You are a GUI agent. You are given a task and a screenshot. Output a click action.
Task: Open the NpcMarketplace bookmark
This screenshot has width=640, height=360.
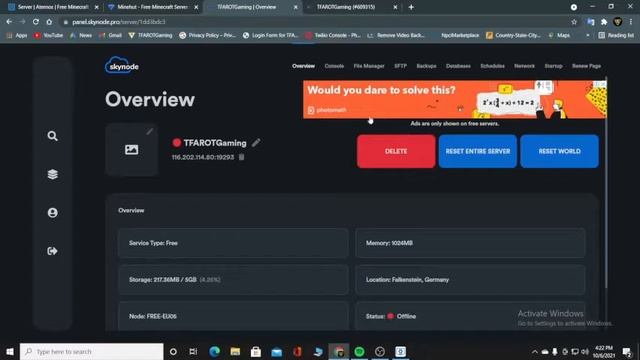(460, 36)
